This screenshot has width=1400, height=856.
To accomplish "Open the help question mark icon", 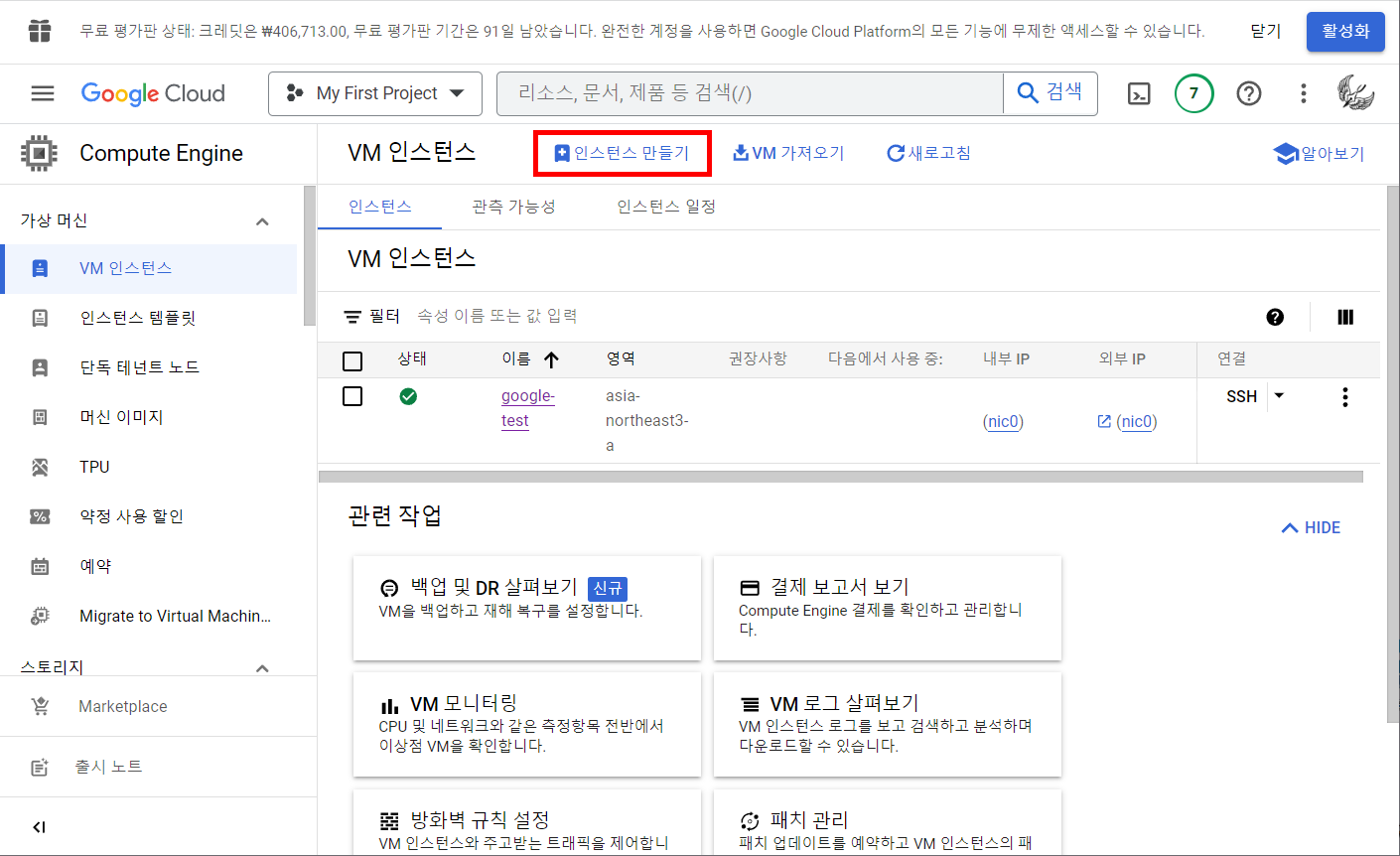I will 1249,93.
